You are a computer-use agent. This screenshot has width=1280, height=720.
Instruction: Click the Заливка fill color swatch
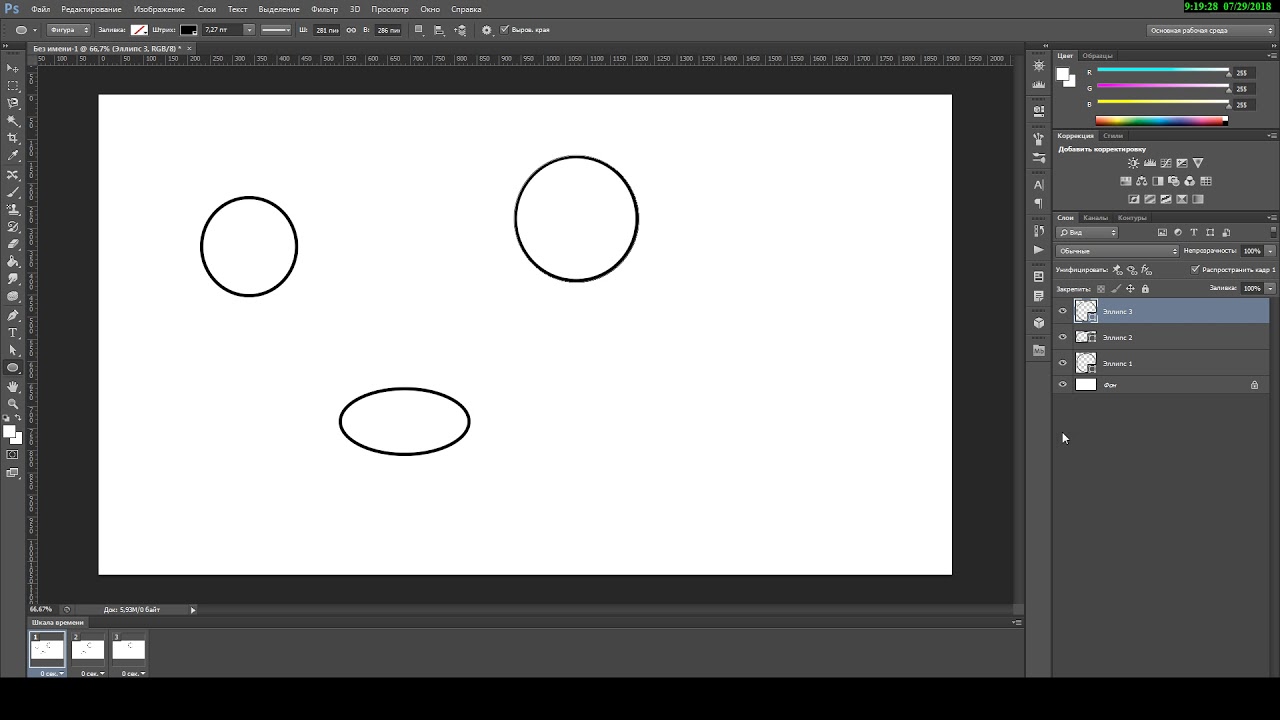click(139, 30)
